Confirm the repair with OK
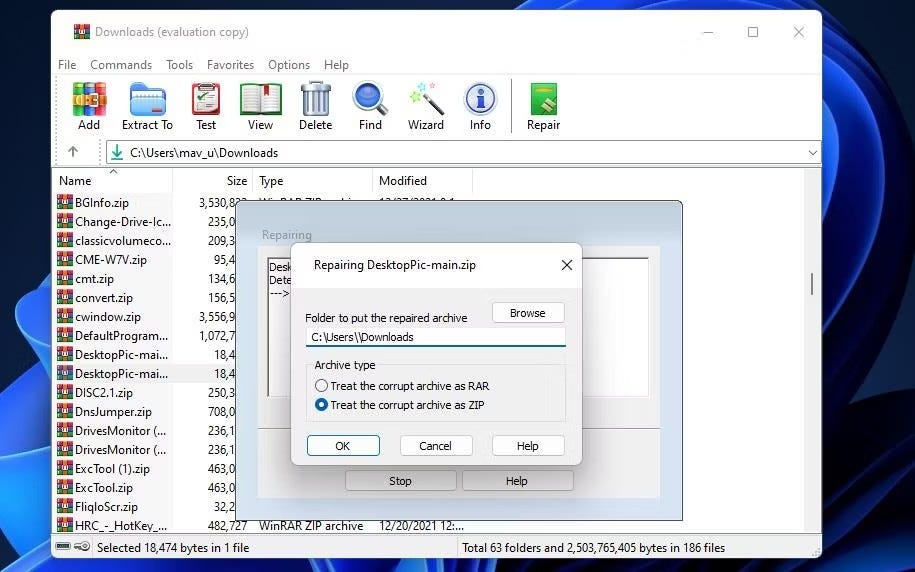915x572 pixels. [x=343, y=446]
